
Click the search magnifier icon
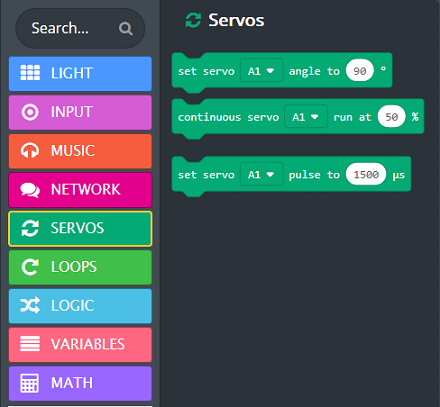click(126, 29)
